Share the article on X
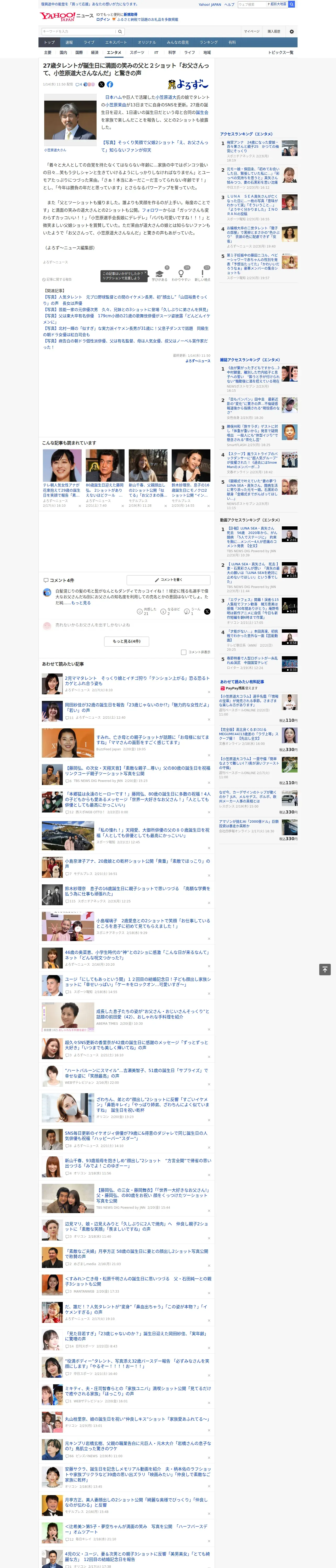336x1568 pixels. click(x=101, y=85)
